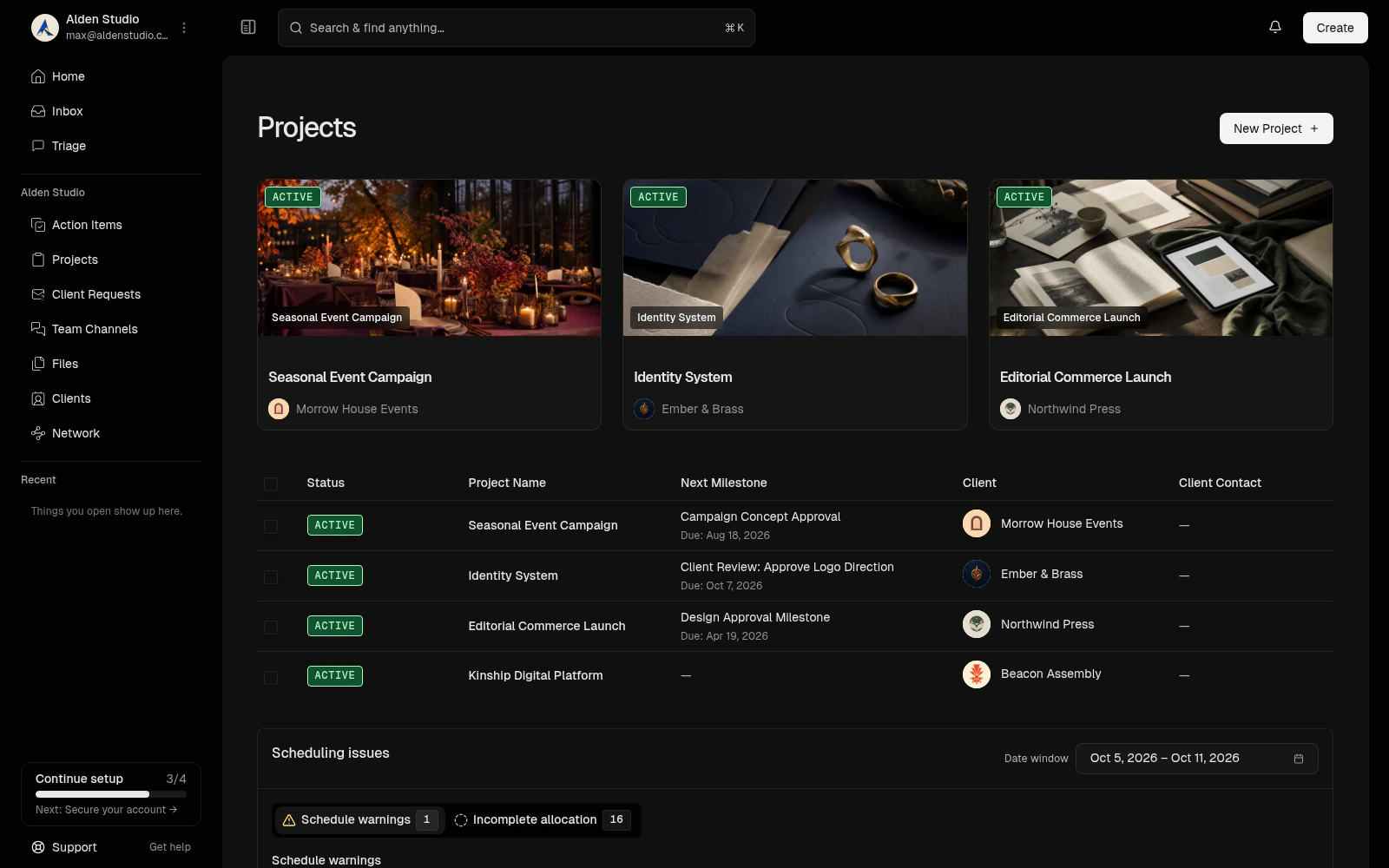This screenshot has height=868, width=1389.
Task: Click Ember & Brass on Identity System card
Action: click(702, 409)
